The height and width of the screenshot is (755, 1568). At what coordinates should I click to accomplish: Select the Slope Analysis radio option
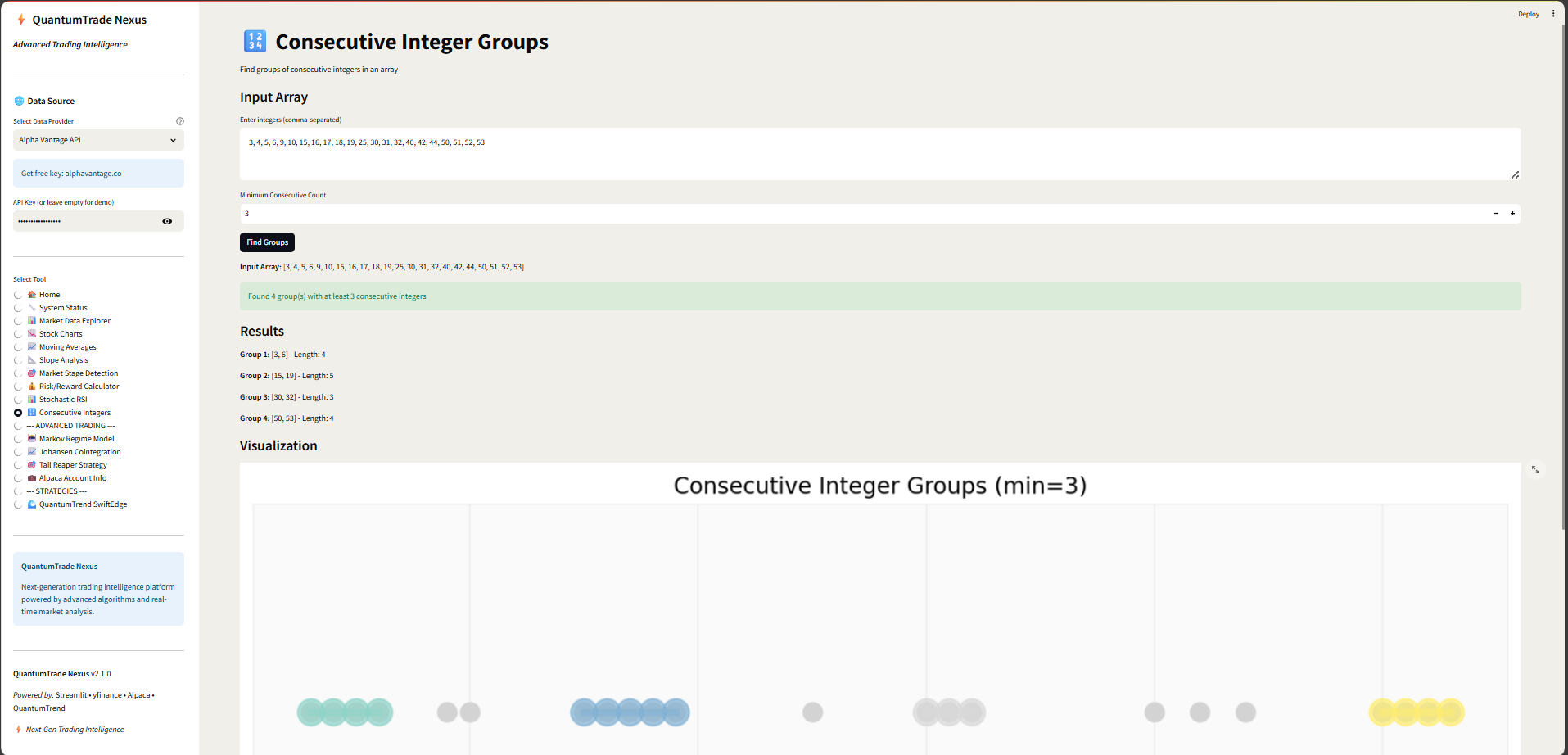point(18,360)
